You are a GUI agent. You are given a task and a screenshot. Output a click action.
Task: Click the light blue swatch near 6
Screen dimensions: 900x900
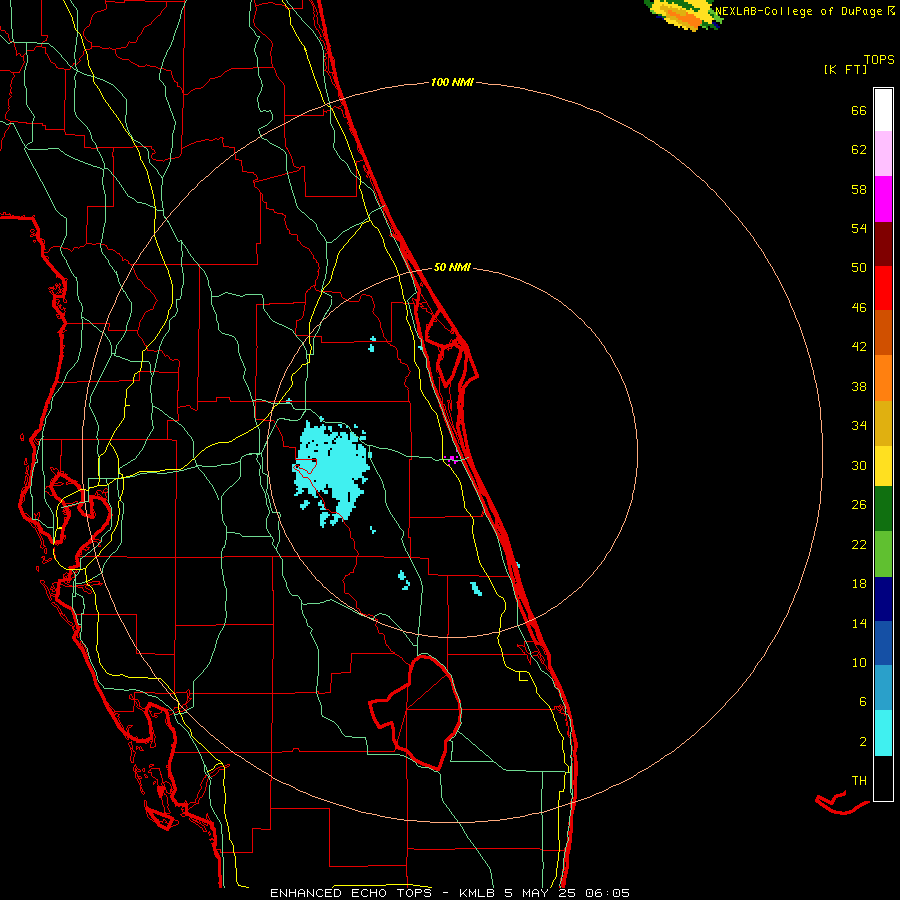tap(883, 688)
